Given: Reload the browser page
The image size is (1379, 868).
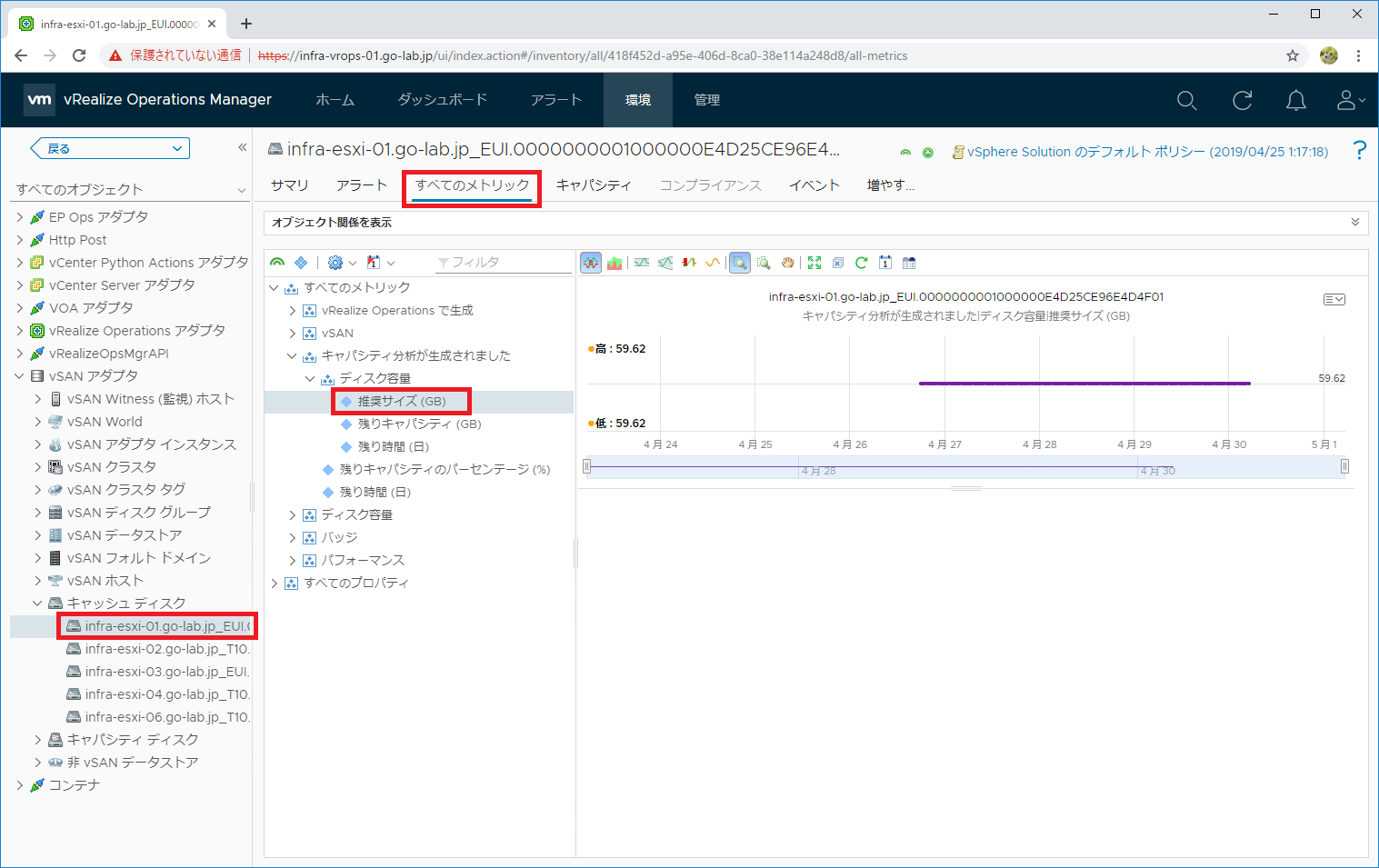Looking at the screenshot, I should click(x=79, y=55).
